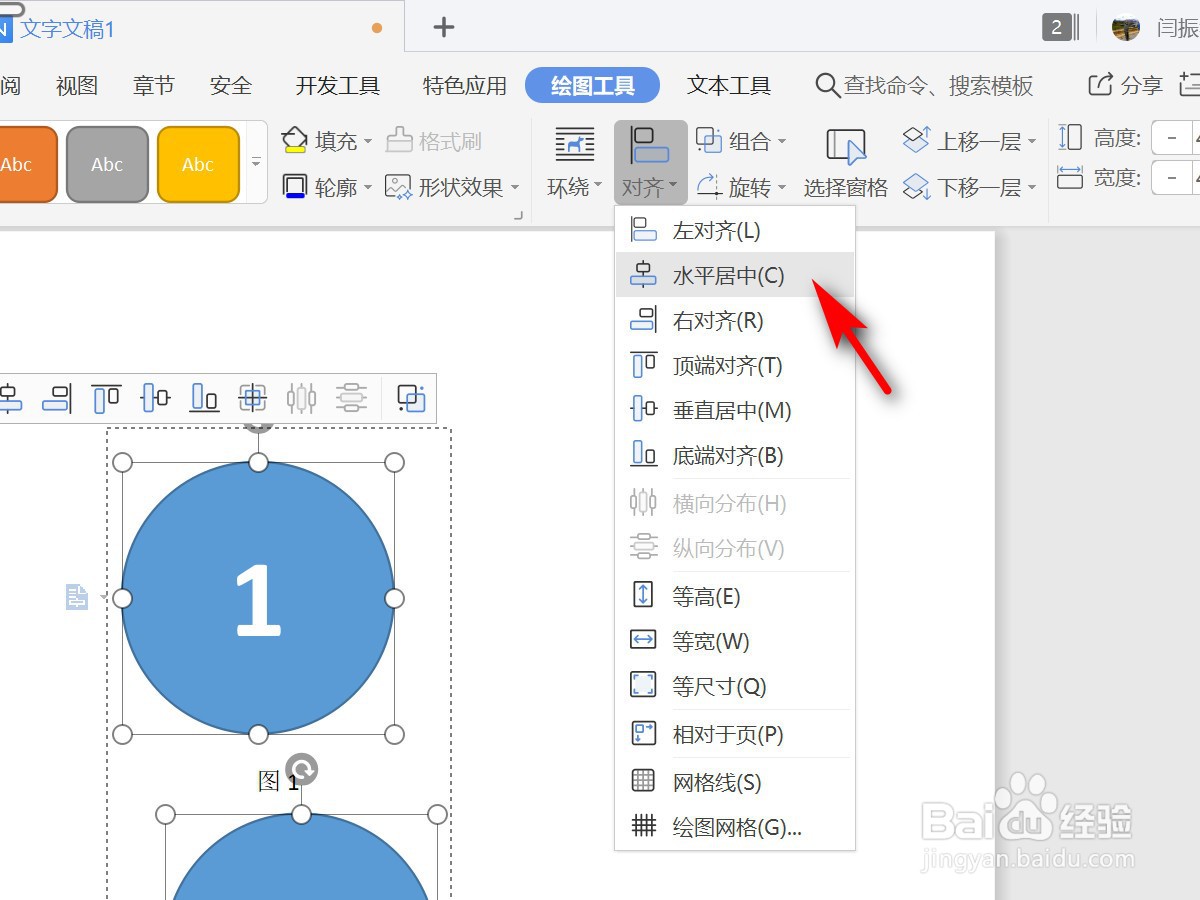The width and height of the screenshot is (1200, 900).
Task: Select 垂直居中 in floating alignment toolbar
Action: point(155,398)
